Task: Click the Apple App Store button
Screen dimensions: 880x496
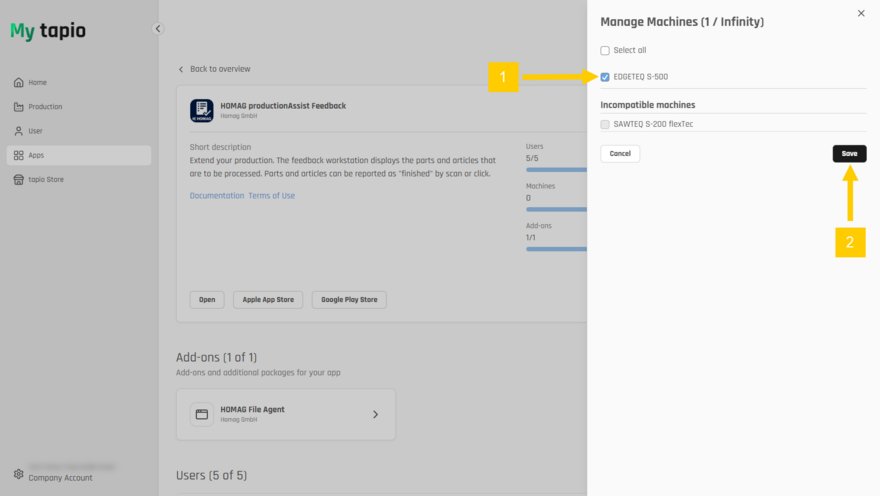Action: 268,300
